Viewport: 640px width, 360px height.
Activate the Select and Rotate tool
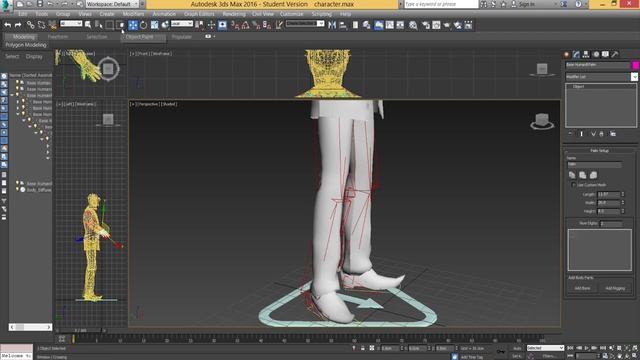coord(143,25)
